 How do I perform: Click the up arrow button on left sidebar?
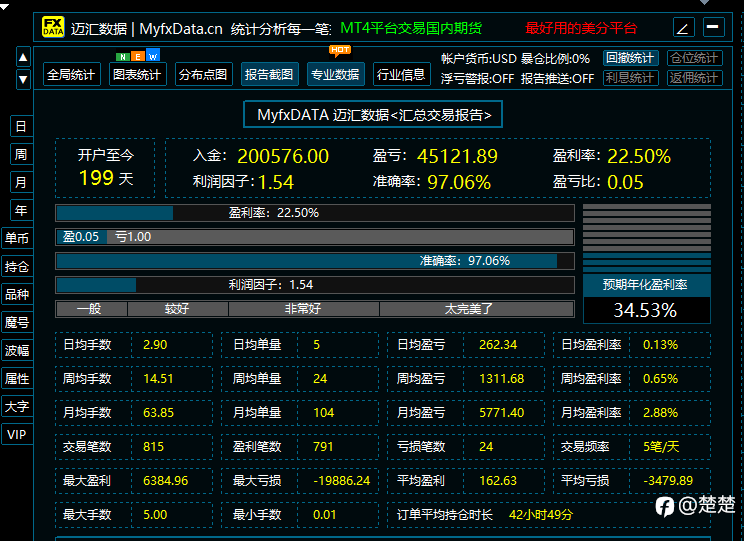pyautogui.click(x=23, y=57)
